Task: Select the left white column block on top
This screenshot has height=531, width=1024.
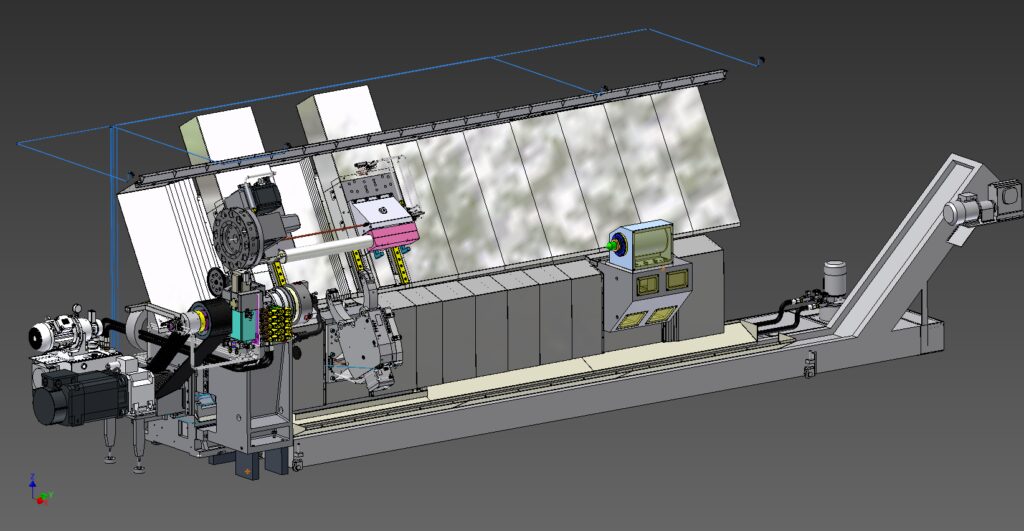Action: (225, 135)
